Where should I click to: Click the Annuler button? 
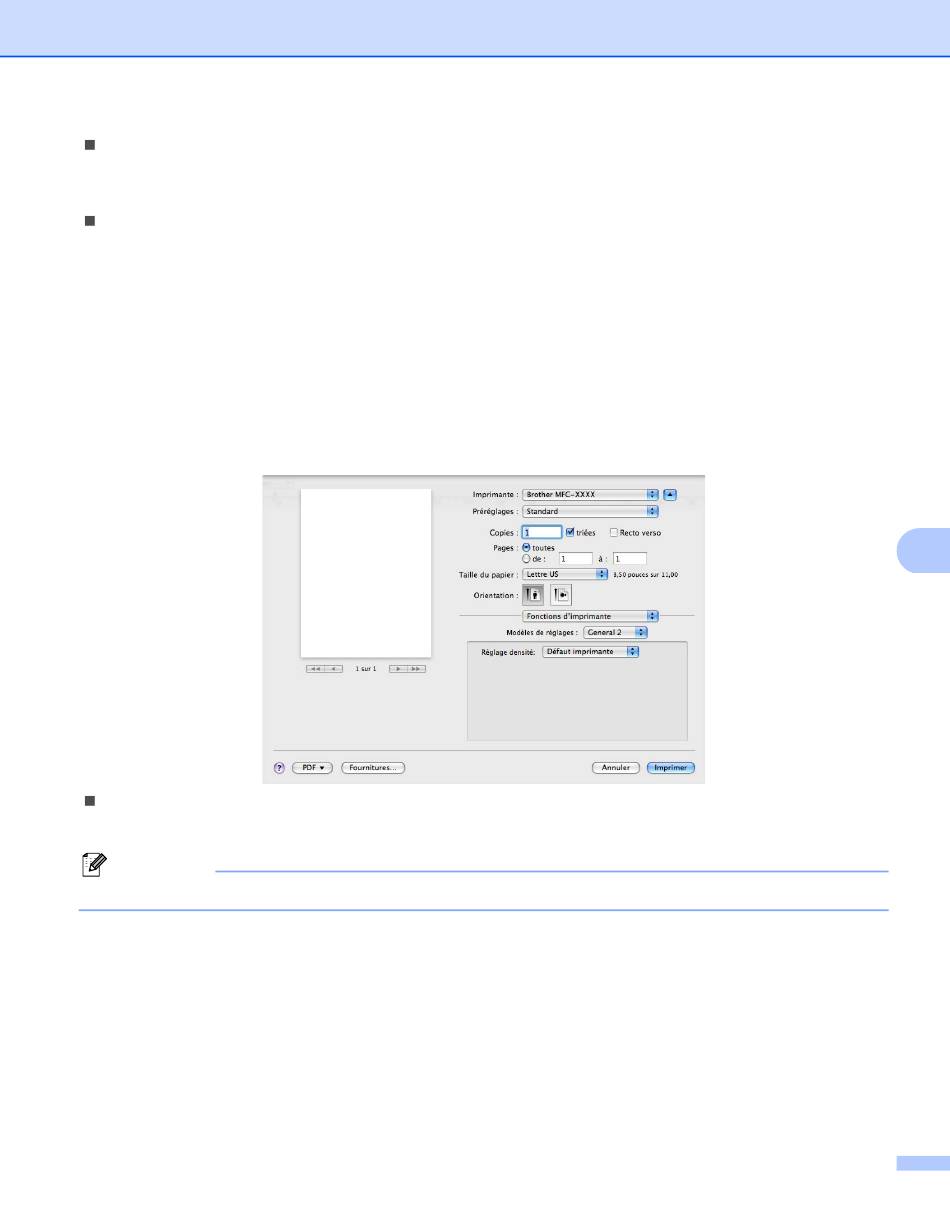[x=616, y=768]
